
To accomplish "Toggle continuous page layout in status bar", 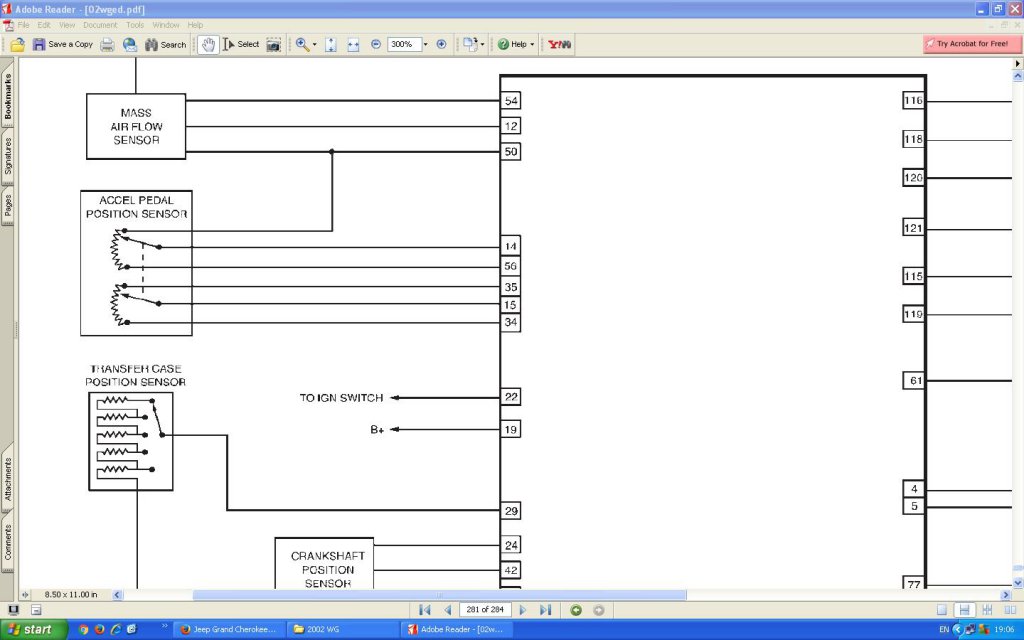I will click(x=964, y=610).
